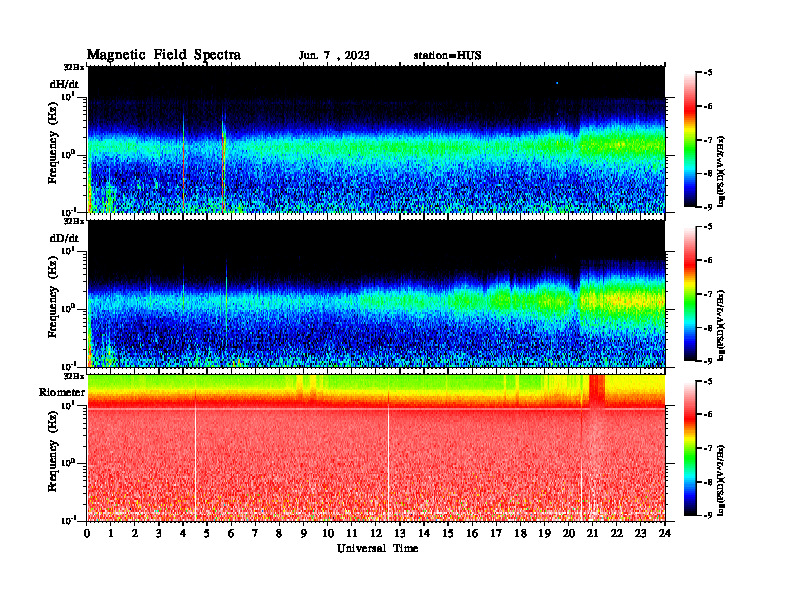
Task: Click hour tick label '12' on time axis
Action: pyautogui.click(x=376, y=533)
